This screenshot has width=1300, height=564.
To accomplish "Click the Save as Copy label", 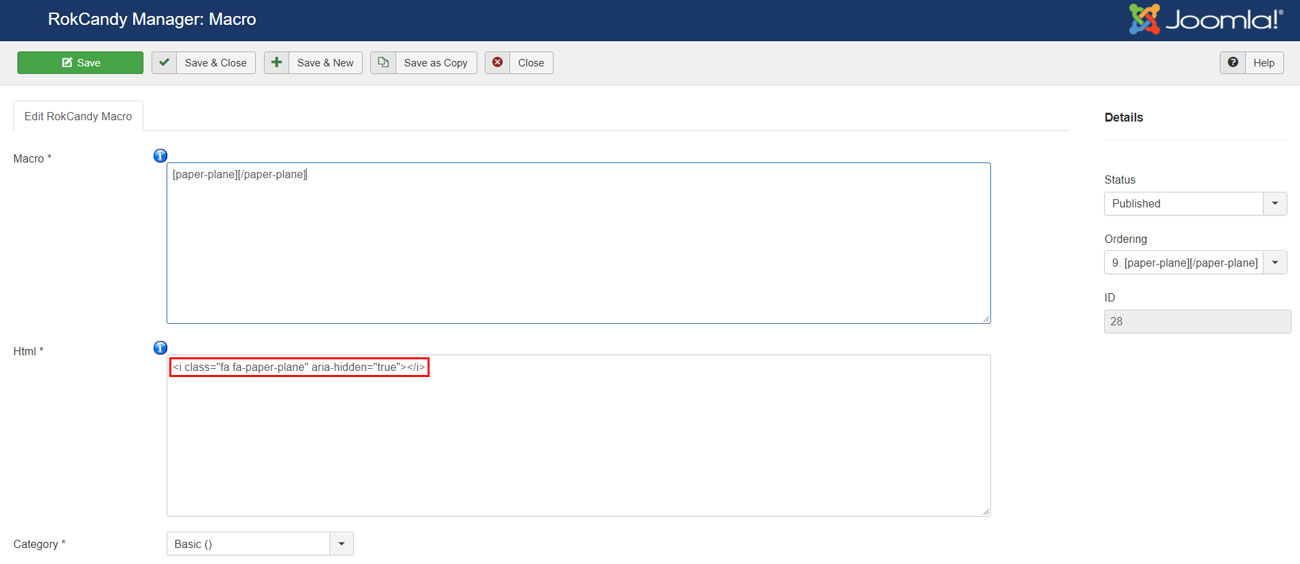I will (436, 62).
